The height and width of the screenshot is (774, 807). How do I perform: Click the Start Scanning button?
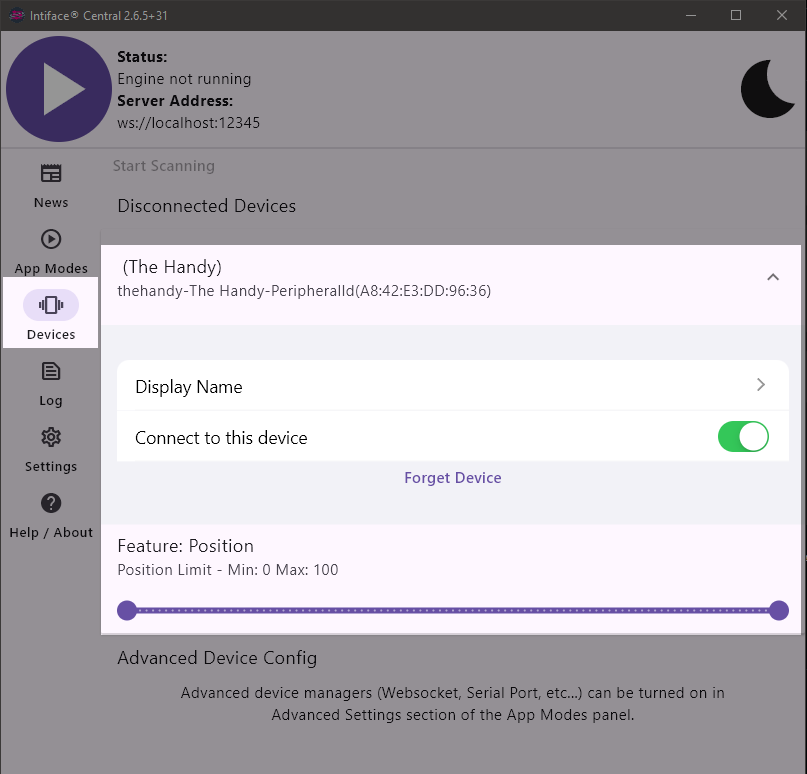pos(164,166)
